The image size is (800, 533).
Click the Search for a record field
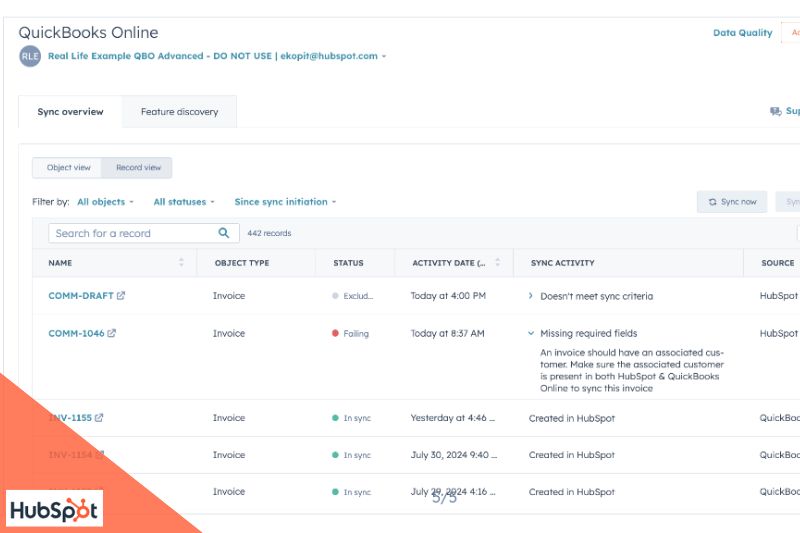pyautogui.click(x=144, y=233)
